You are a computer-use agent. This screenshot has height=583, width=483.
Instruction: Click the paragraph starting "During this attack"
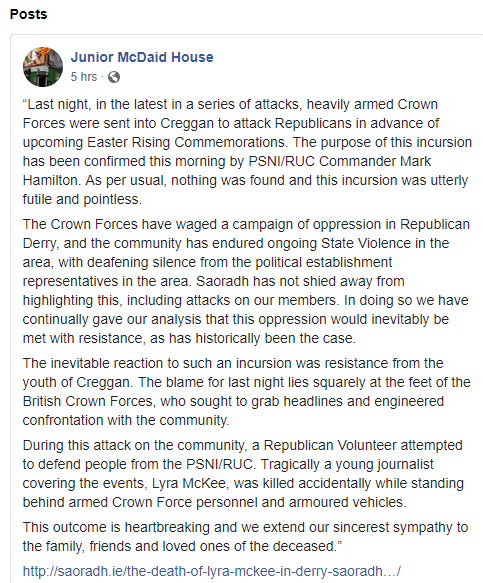click(x=243, y=474)
